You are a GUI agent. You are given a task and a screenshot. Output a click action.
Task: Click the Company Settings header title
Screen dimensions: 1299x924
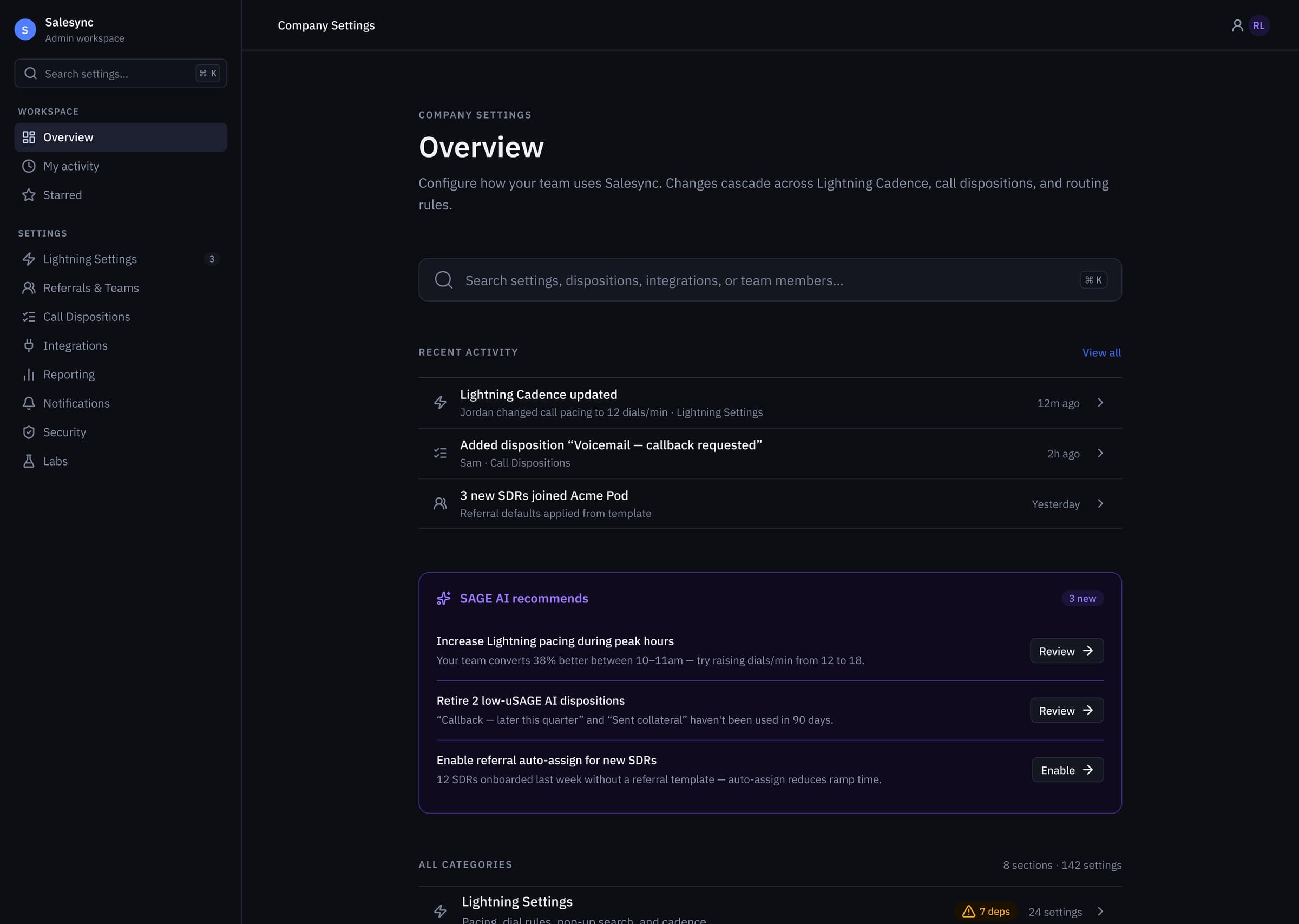tap(326, 25)
